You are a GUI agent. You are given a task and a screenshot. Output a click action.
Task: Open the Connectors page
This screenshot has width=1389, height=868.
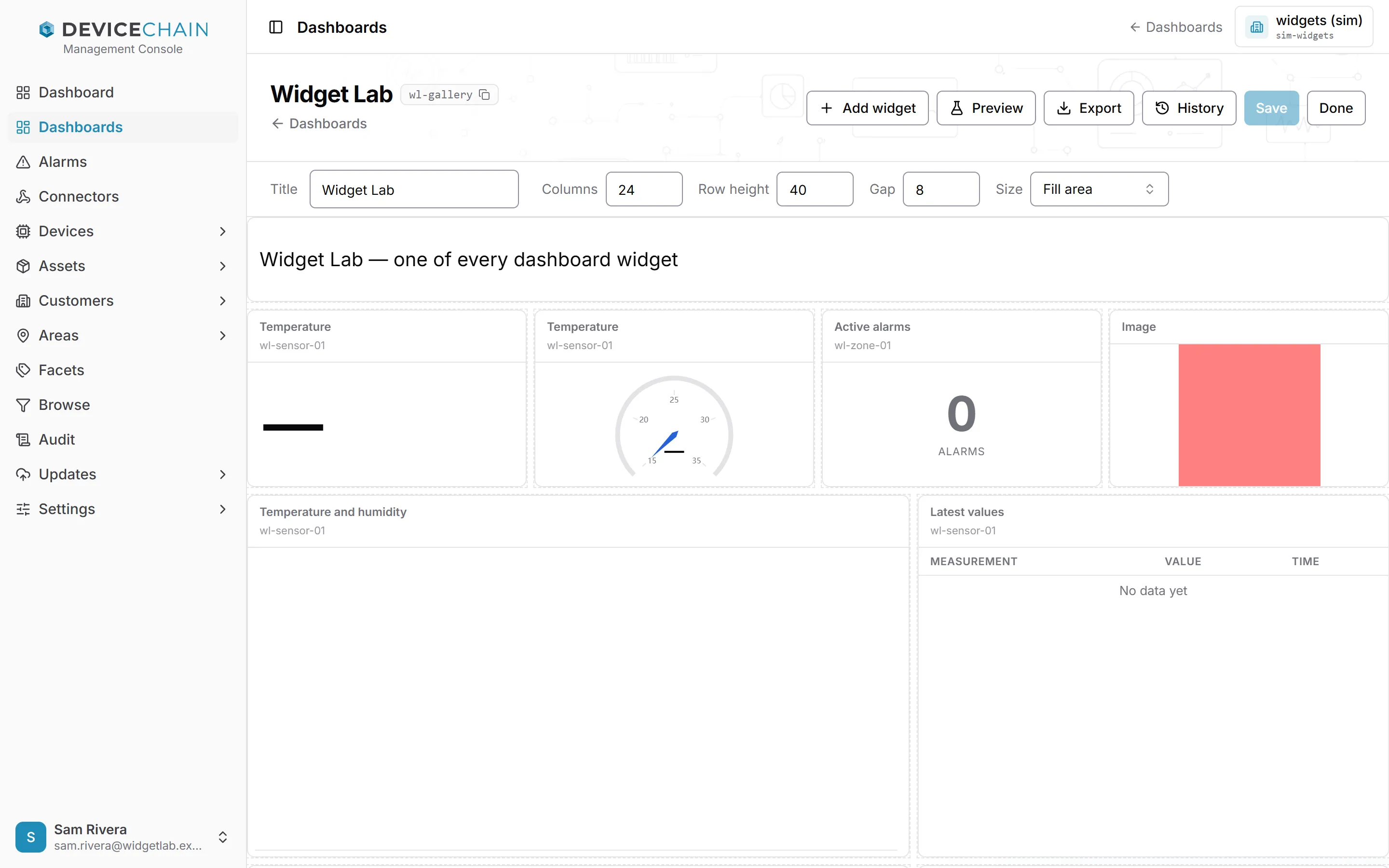(x=123, y=196)
